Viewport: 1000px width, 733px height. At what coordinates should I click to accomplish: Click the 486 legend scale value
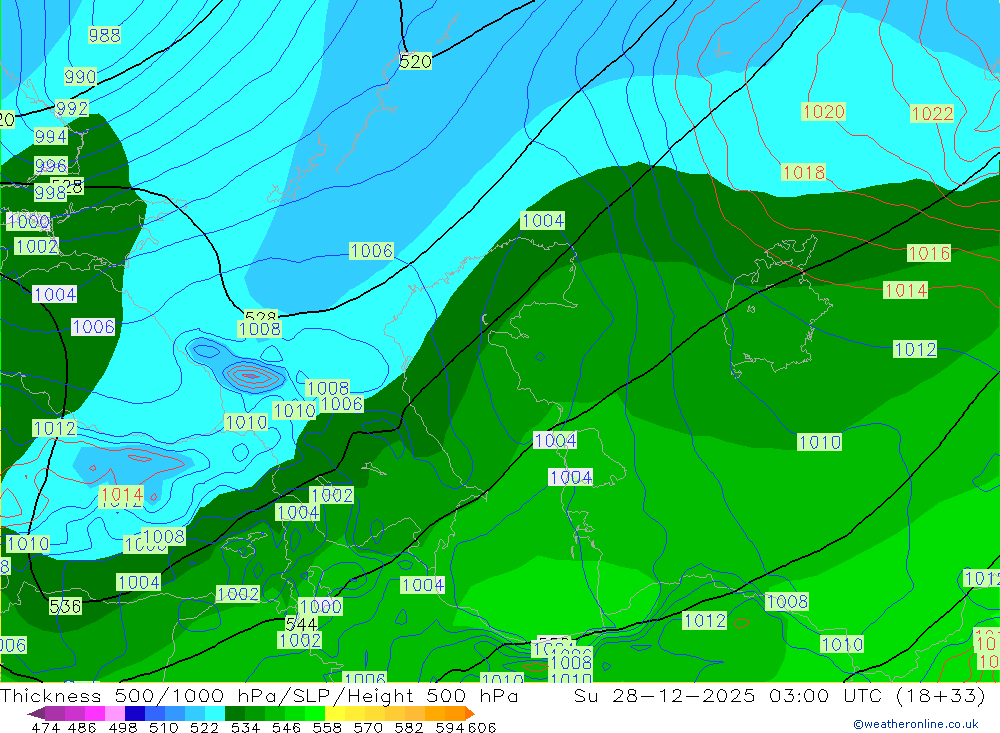[82, 727]
